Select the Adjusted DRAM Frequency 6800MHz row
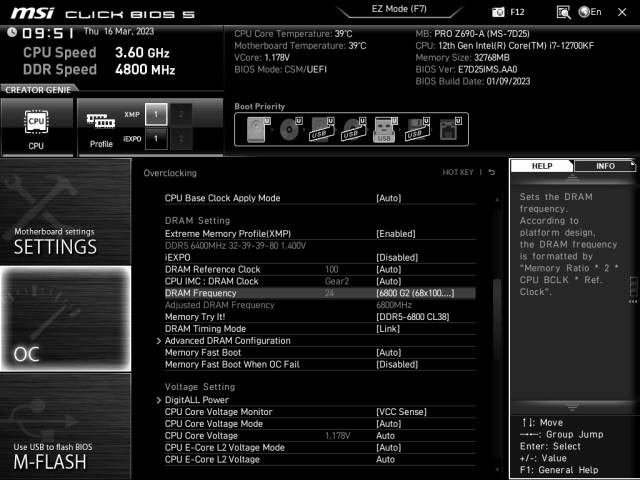Image resolution: width=640 pixels, height=480 pixels. (320, 305)
